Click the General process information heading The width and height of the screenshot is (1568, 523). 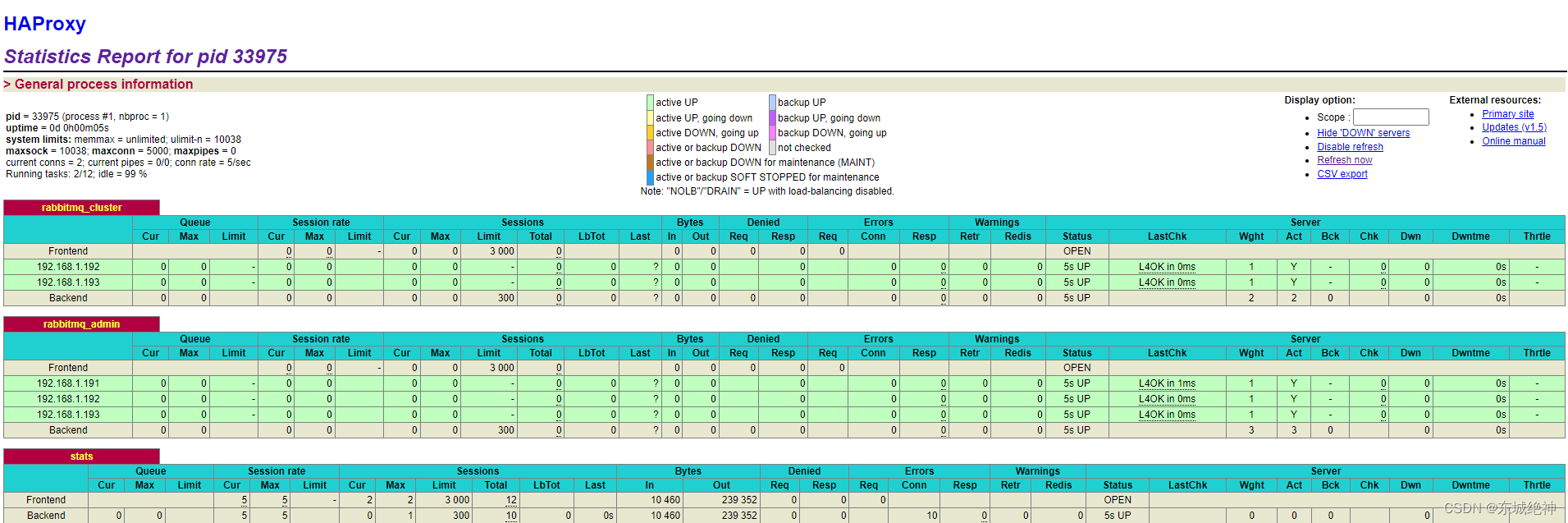(103, 84)
